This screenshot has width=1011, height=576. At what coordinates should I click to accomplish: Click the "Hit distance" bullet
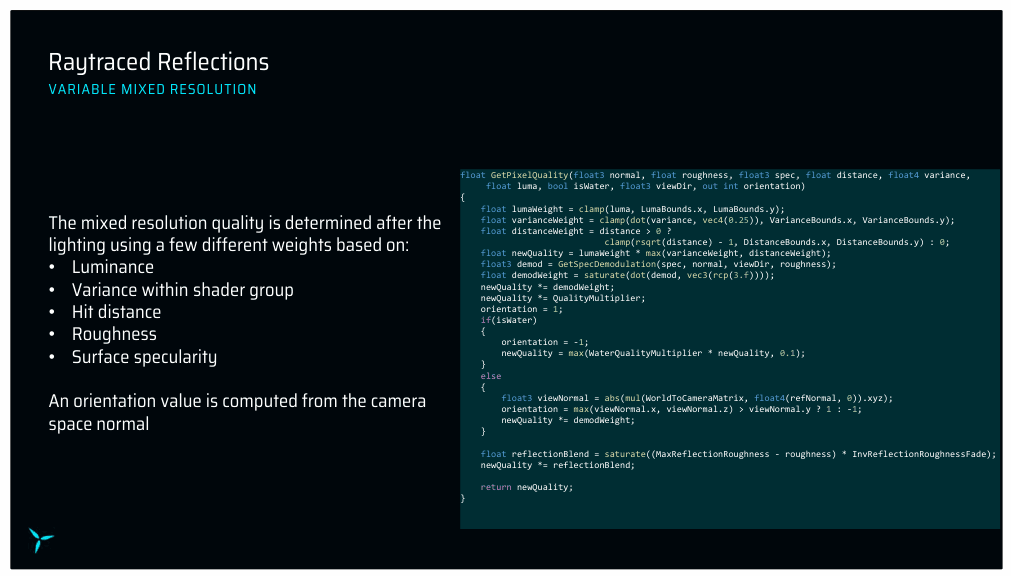117,312
